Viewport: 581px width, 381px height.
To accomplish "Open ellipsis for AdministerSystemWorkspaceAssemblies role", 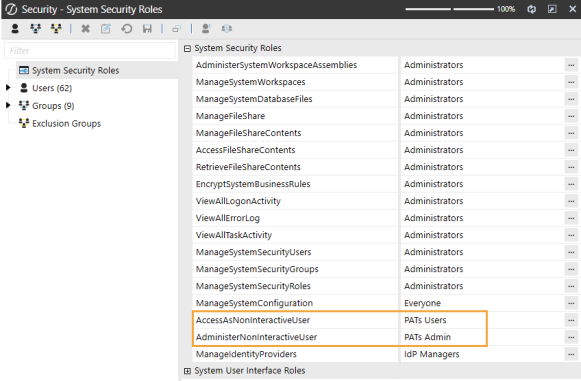I will (571, 65).
